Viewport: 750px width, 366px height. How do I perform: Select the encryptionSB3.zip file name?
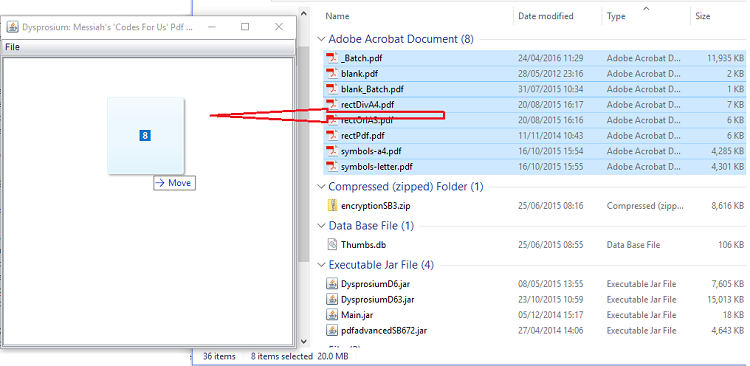pos(375,206)
